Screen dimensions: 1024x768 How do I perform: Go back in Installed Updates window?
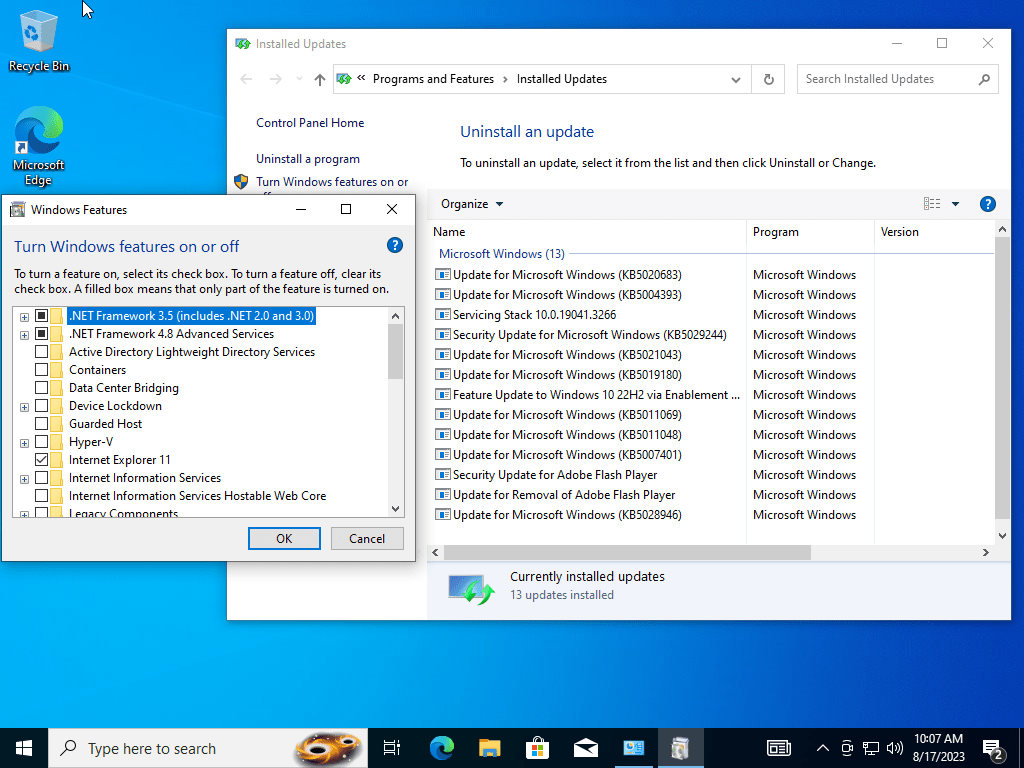click(246, 79)
